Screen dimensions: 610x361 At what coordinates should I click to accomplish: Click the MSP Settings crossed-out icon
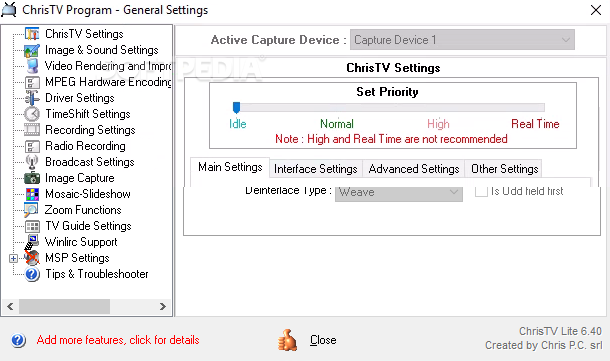32,258
